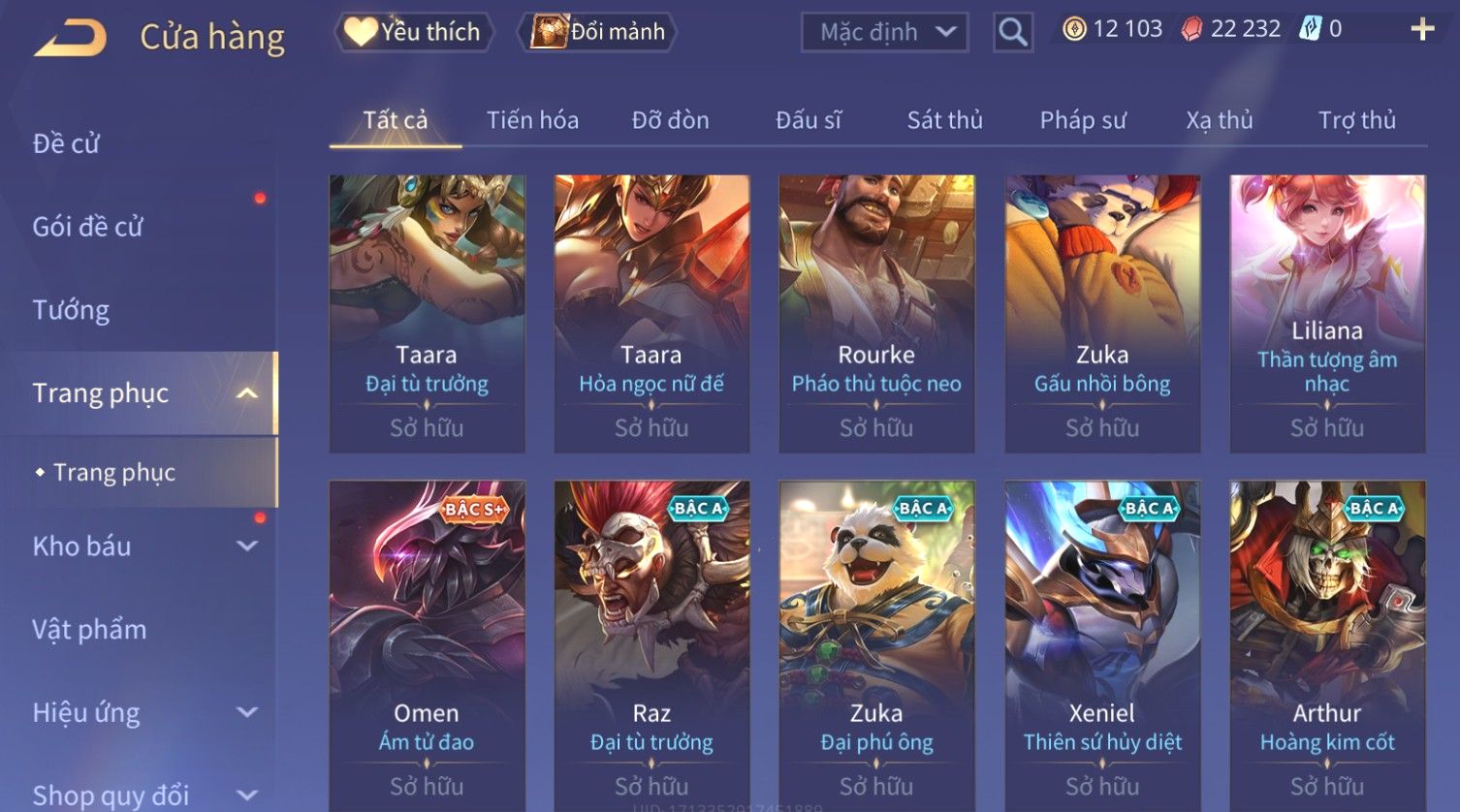This screenshot has width=1460, height=812.
Task: Open the Mặc định sort dropdown
Action: (884, 32)
